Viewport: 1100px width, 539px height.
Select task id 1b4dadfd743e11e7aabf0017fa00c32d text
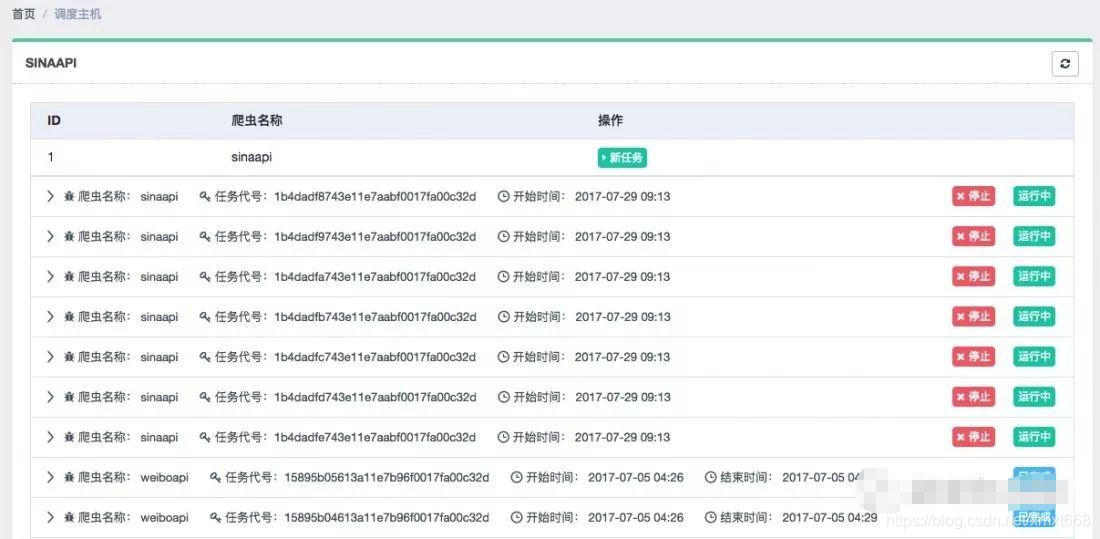(x=375, y=397)
